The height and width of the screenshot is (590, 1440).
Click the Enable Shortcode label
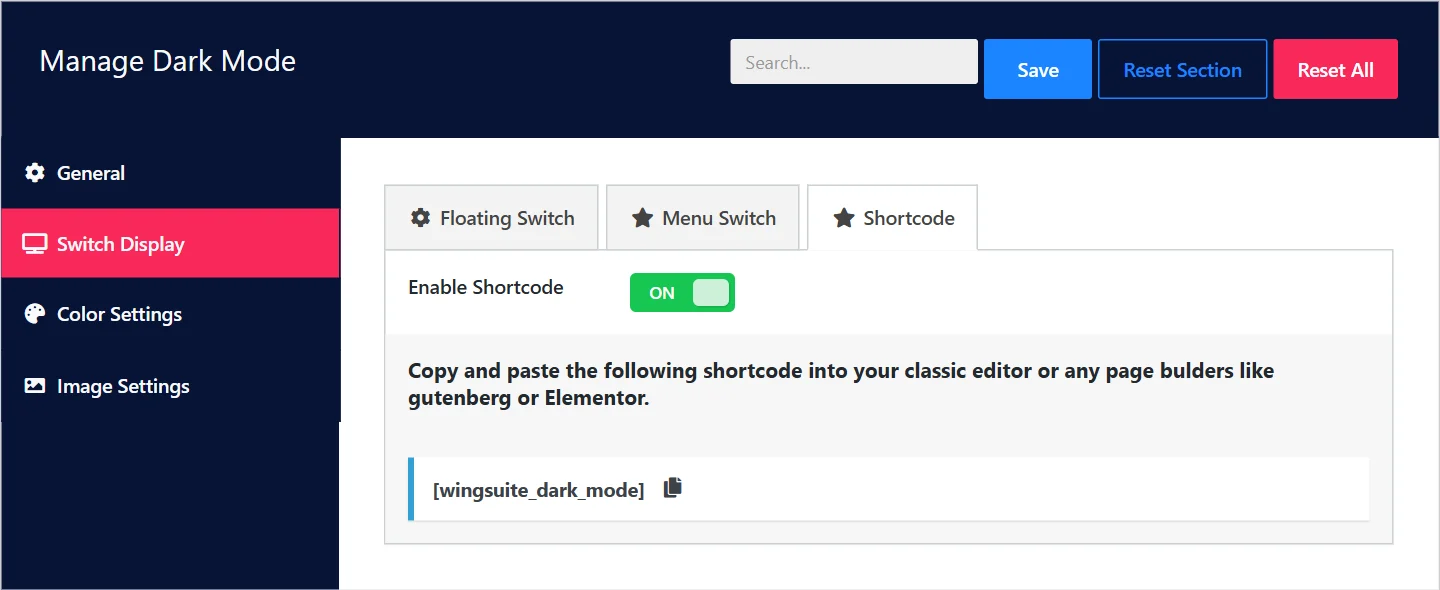coord(486,287)
